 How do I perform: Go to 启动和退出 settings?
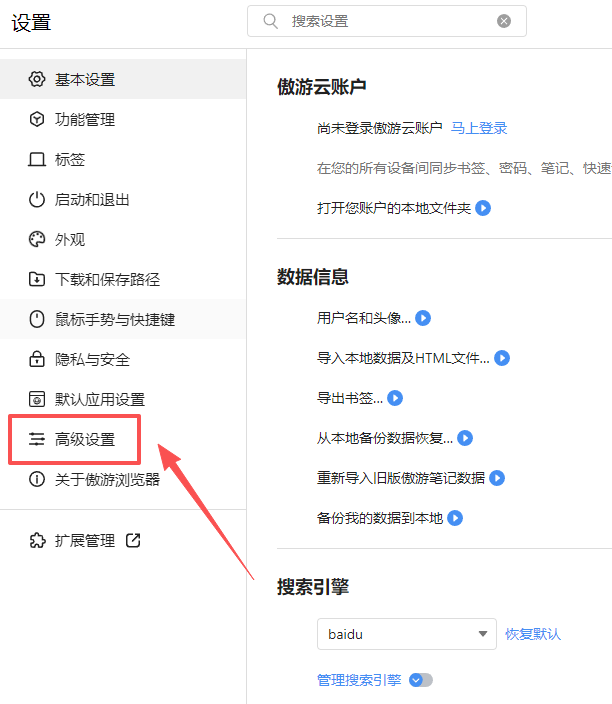pyautogui.click(x=123, y=199)
